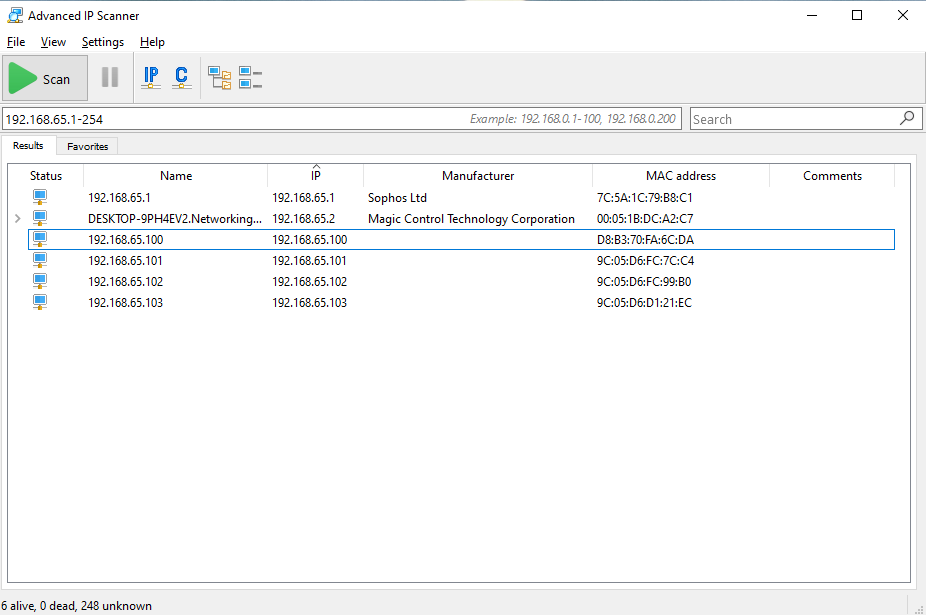Screen dimensions: 926x615
Task: Click the class C subnet icon
Action: [x=181, y=77]
